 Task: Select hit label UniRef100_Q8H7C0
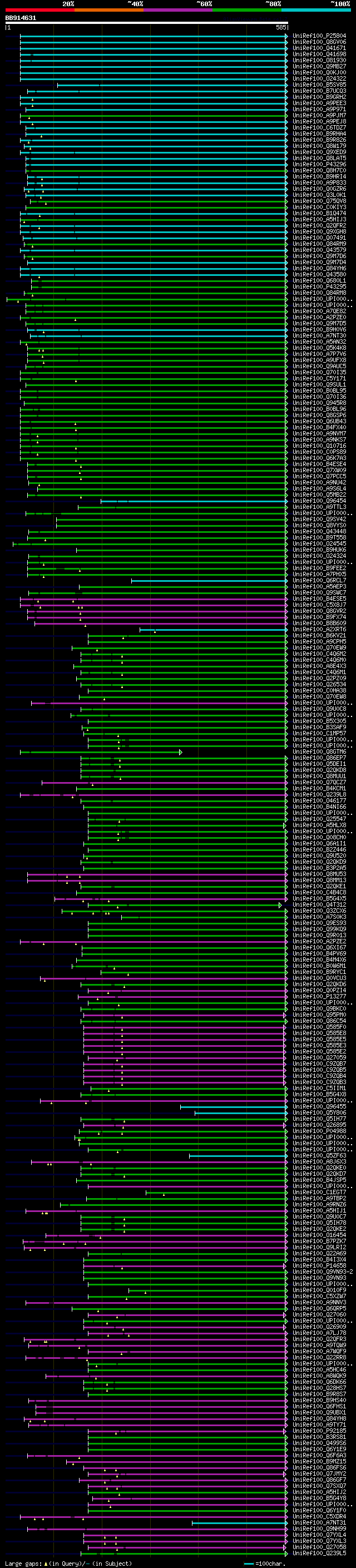click(319, 170)
